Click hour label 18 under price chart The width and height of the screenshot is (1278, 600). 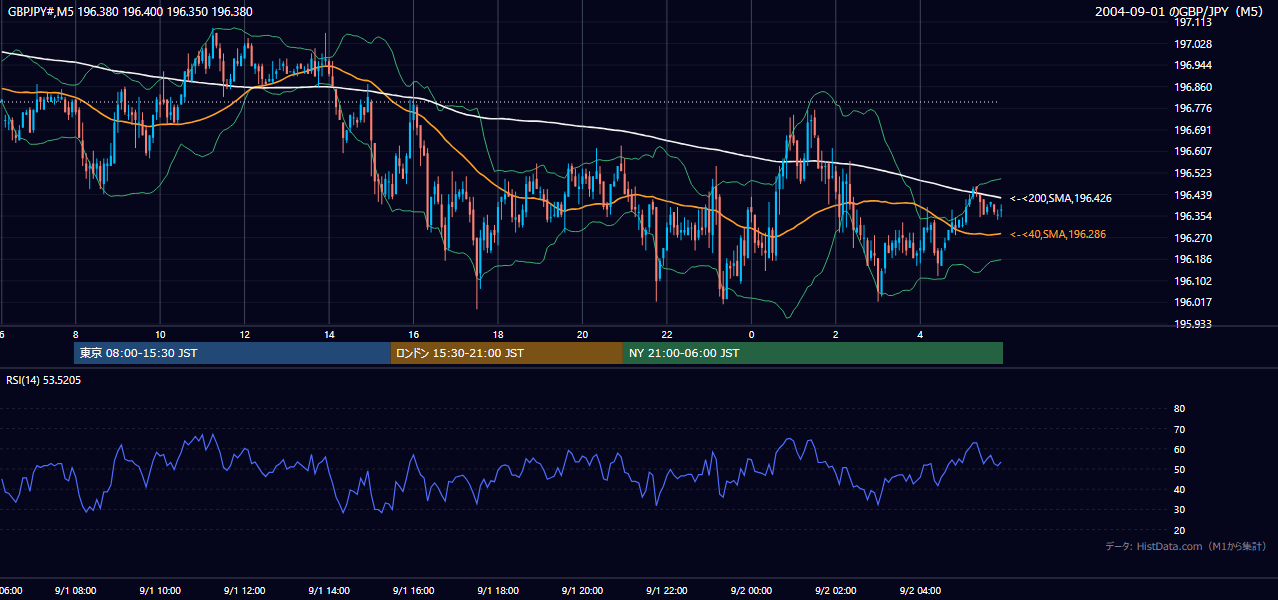coord(497,334)
